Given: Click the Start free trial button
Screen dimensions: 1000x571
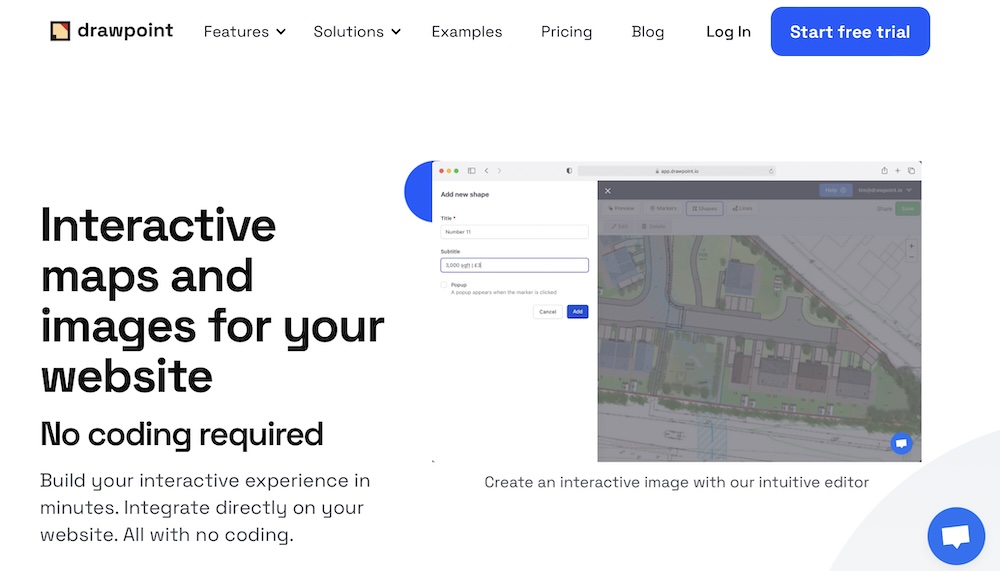Looking at the screenshot, I should [850, 31].
